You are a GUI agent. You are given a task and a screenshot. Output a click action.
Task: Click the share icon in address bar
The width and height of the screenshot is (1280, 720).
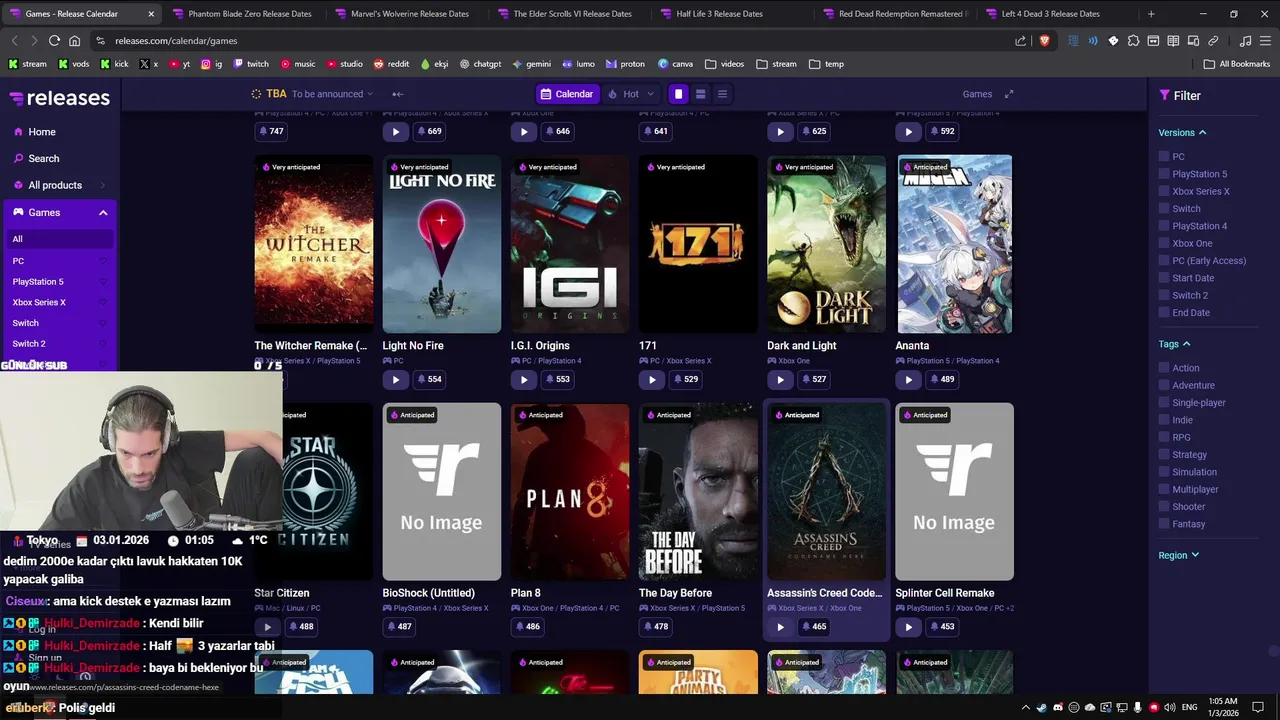(x=1020, y=41)
